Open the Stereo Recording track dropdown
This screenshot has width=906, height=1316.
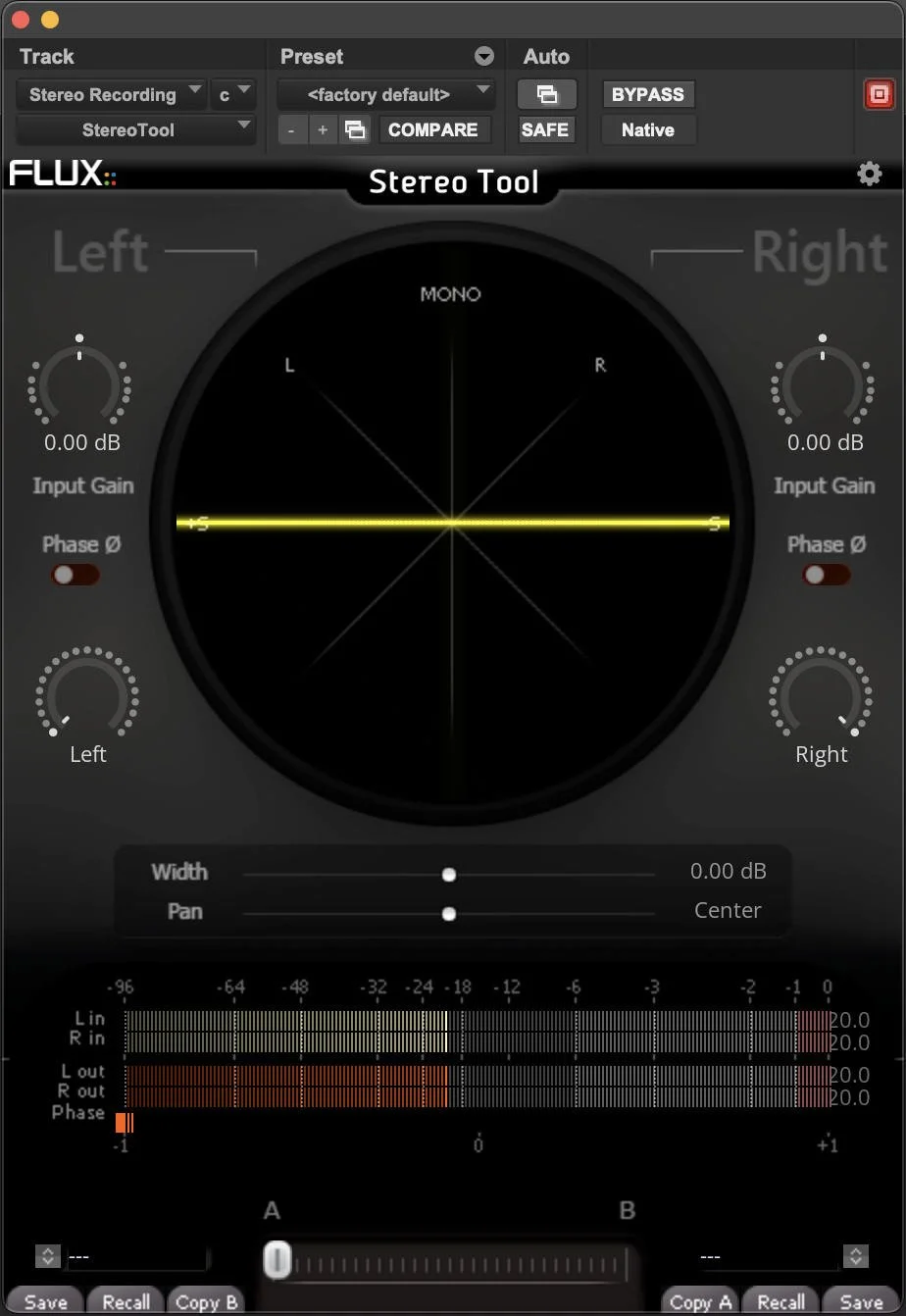pos(111,94)
